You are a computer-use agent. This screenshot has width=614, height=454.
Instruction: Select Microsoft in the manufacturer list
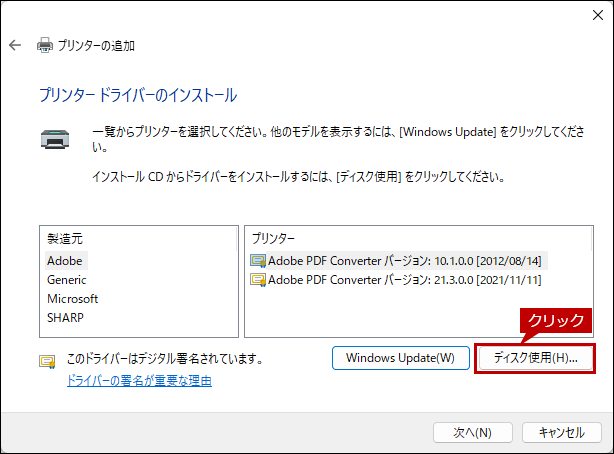tap(72, 299)
